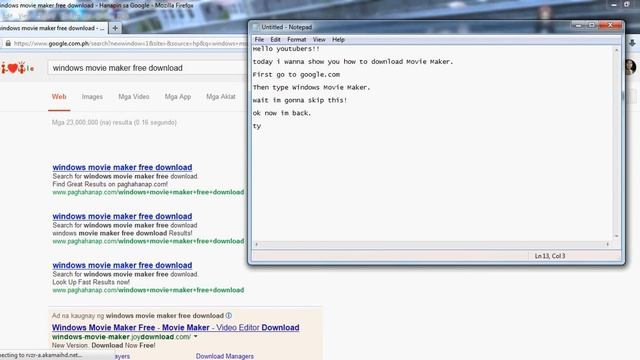The height and width of the screenshot is (360, 640).
Task: Switch to the Mga Video tab
Action: [134, 97]
